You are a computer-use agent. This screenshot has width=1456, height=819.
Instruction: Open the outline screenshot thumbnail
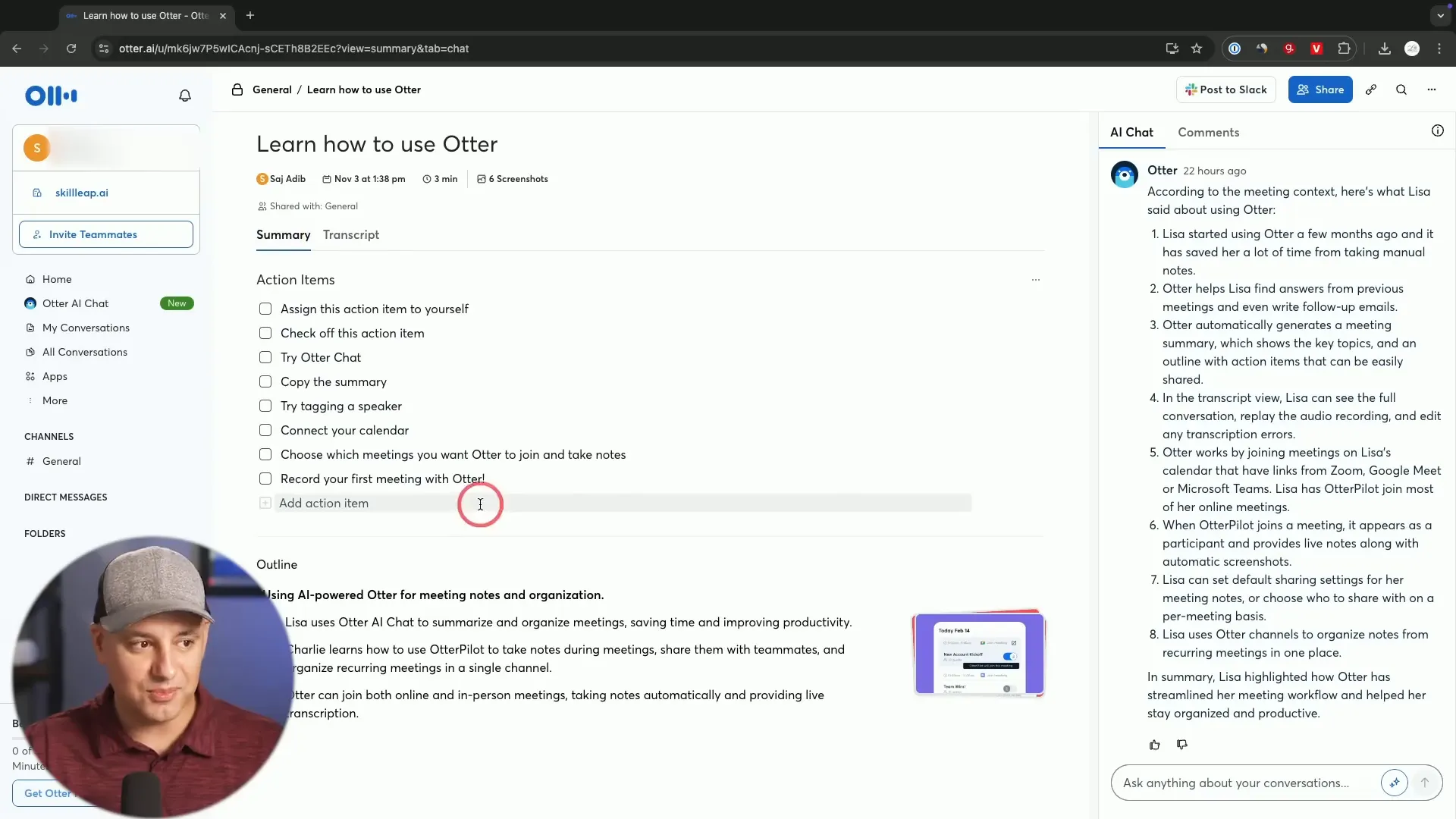tap(978, 654)
